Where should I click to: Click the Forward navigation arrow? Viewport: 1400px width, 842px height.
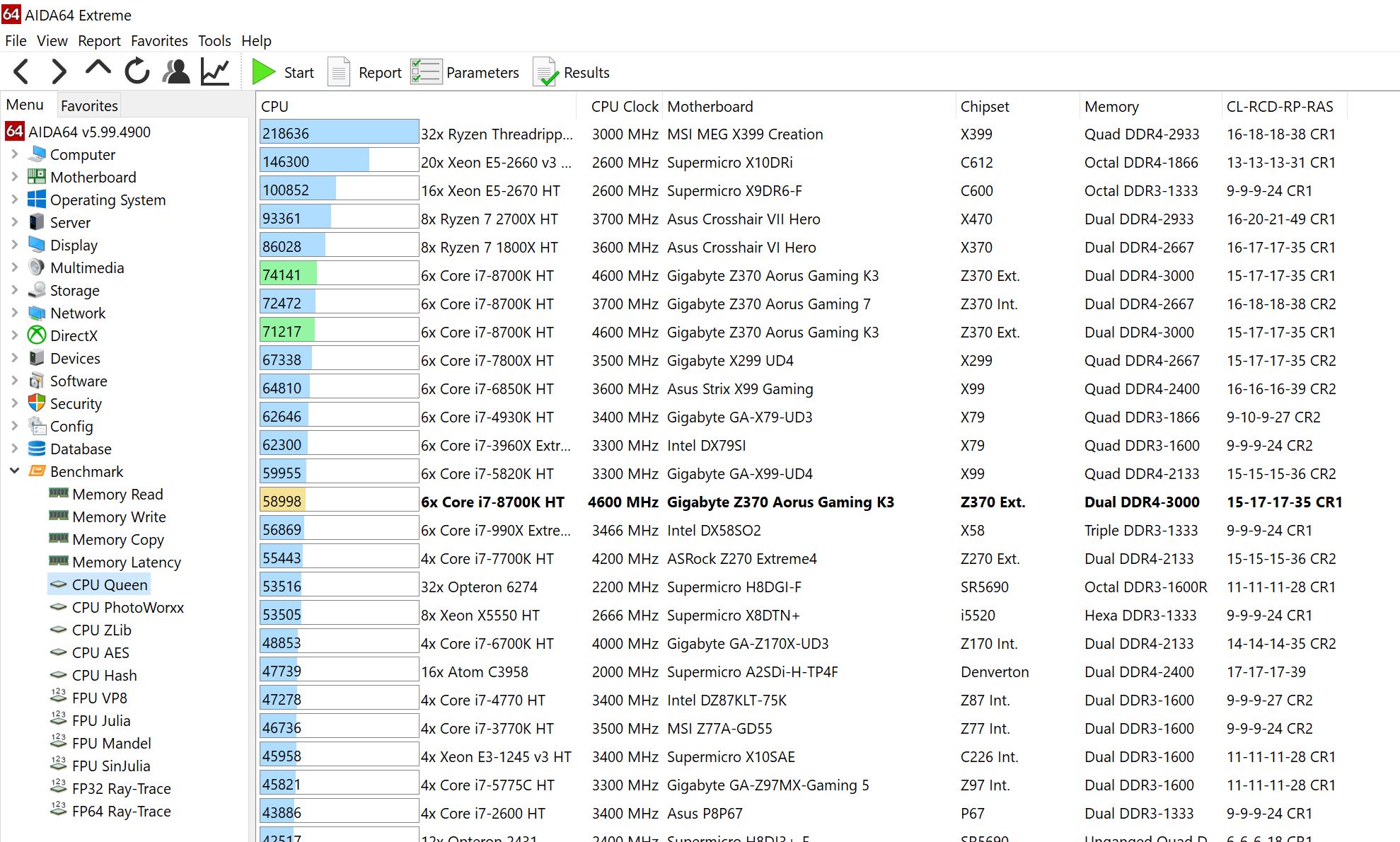point(59,72)
